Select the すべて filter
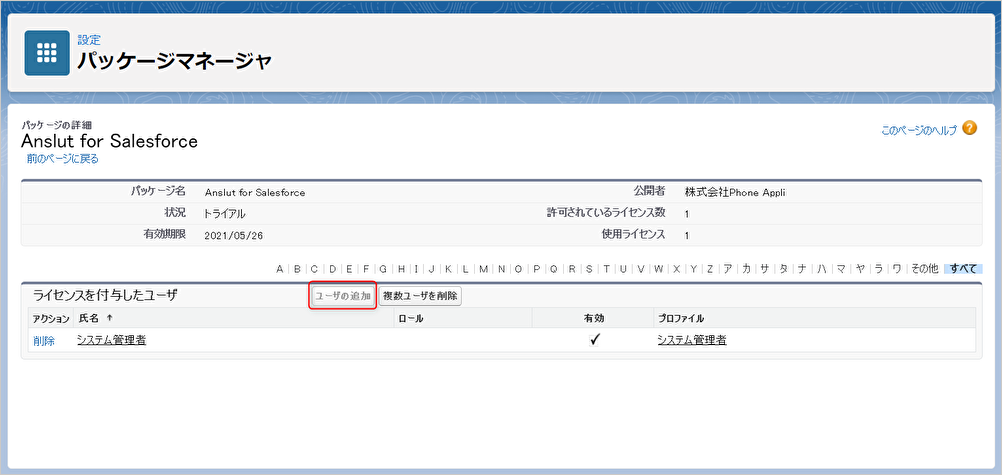The height and width of the screenshot is (475, 1002). click(963, 269)
